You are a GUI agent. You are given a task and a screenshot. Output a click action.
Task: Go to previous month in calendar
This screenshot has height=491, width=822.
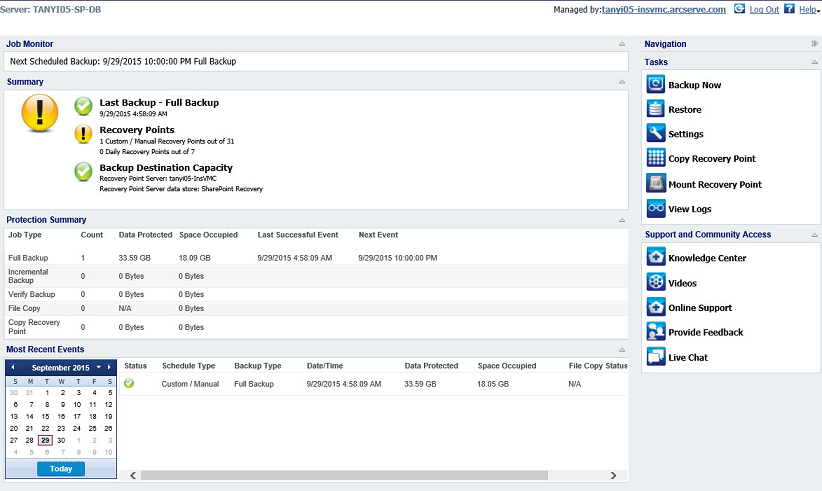(12, 367)
